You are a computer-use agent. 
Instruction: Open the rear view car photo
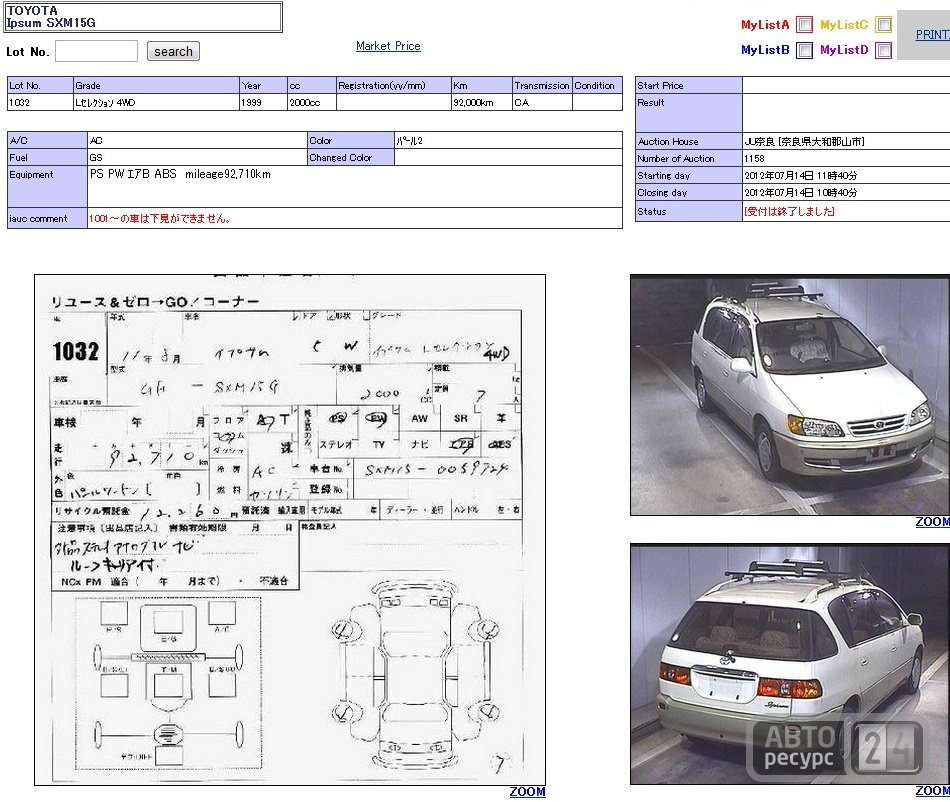point(790,664)
